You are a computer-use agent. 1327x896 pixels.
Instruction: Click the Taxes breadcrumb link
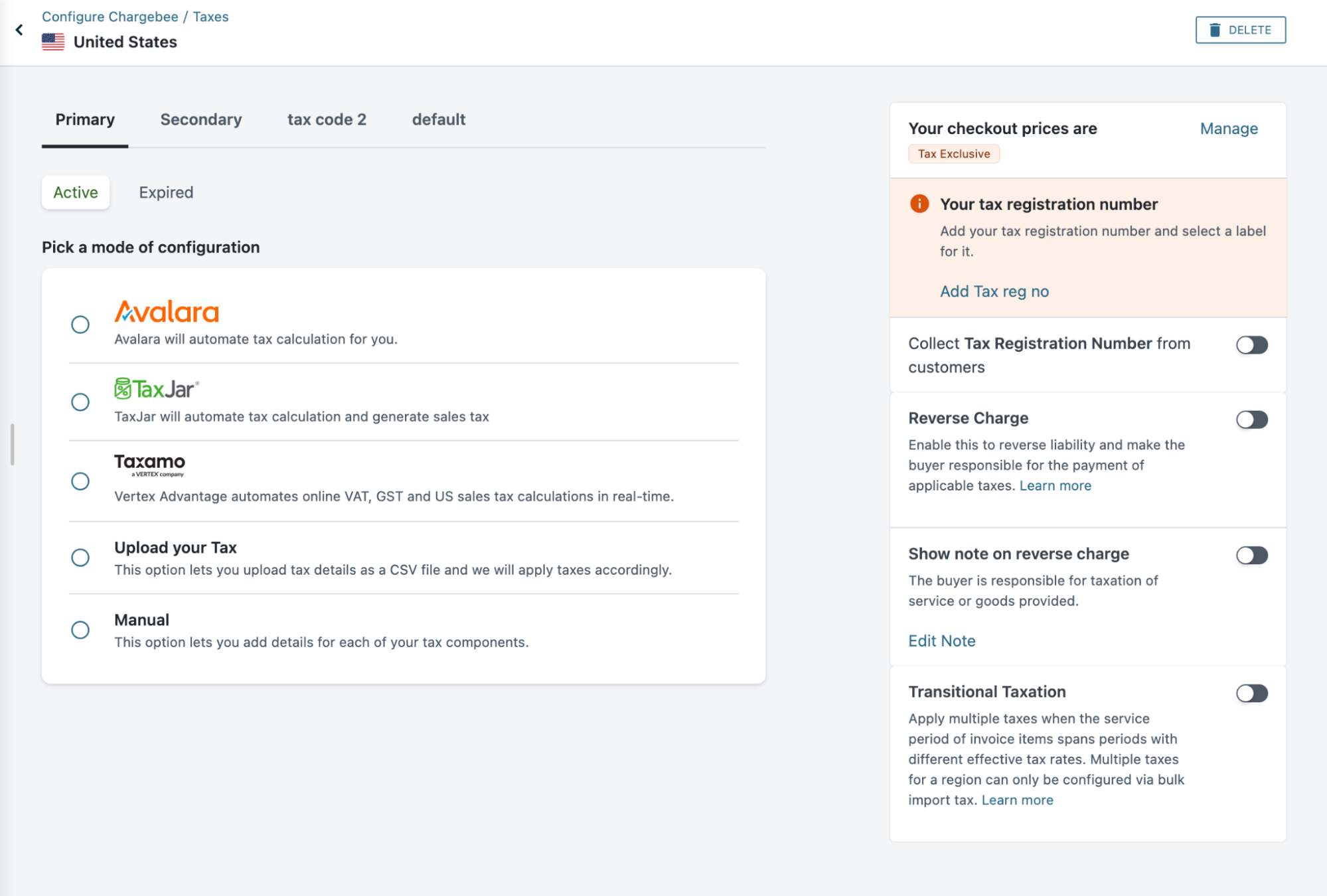[210, 17]
